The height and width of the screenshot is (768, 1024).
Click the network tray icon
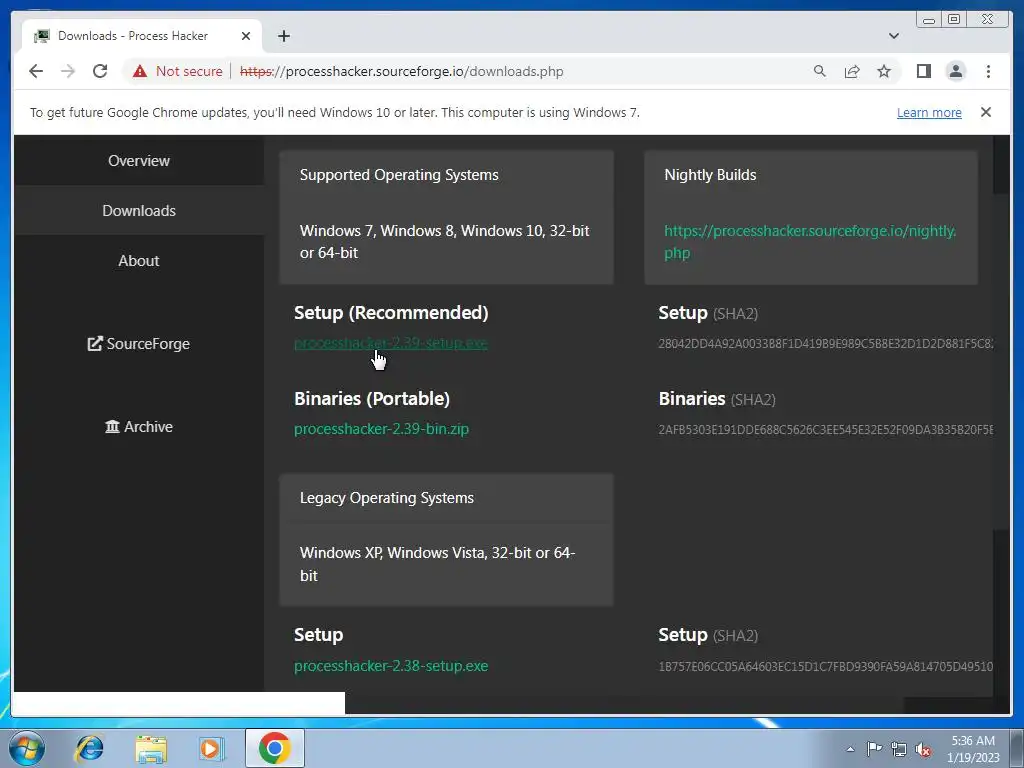click(899, 749)
